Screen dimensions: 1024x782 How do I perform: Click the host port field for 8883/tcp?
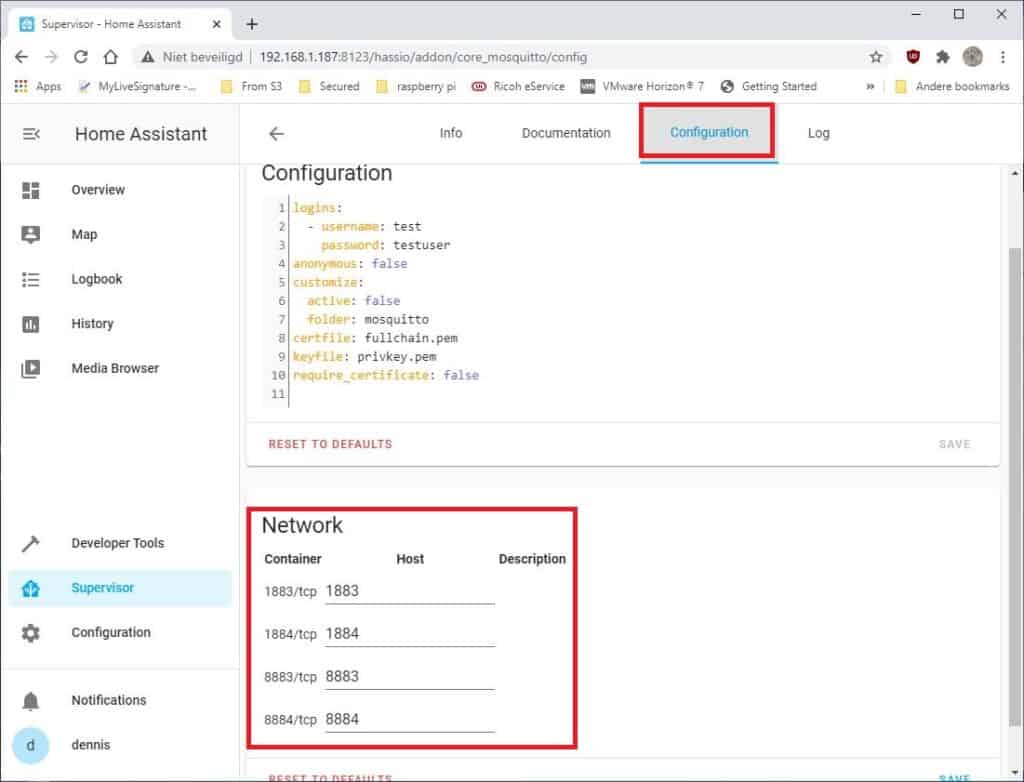410,677
